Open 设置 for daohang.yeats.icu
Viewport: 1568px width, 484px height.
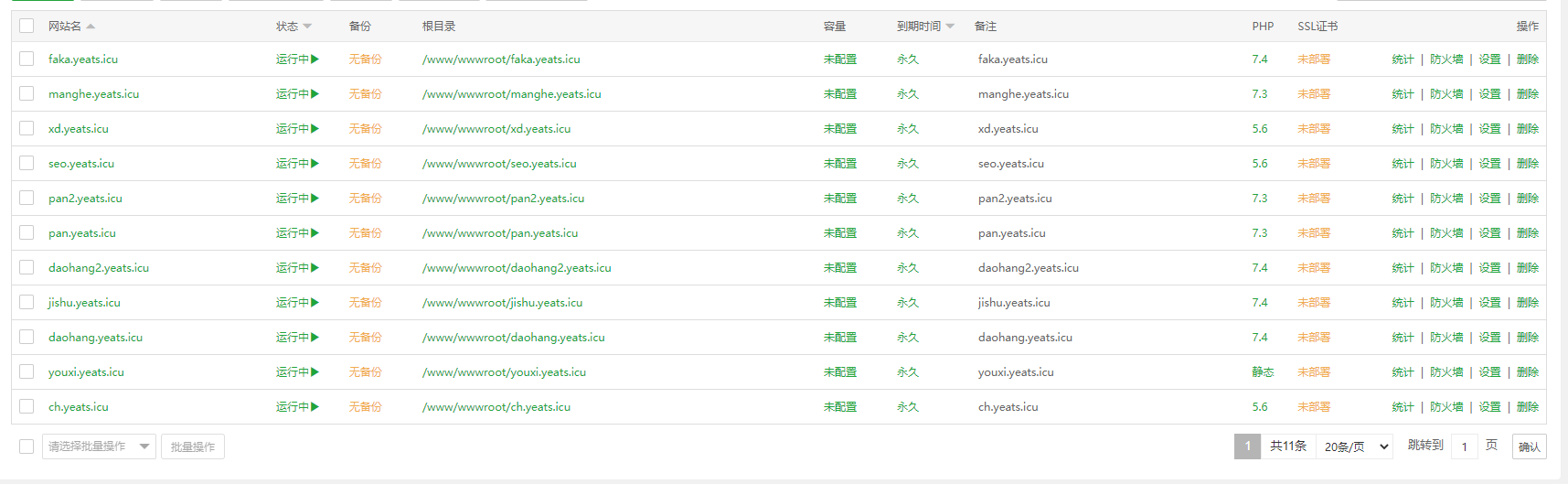coord(1490,338)
